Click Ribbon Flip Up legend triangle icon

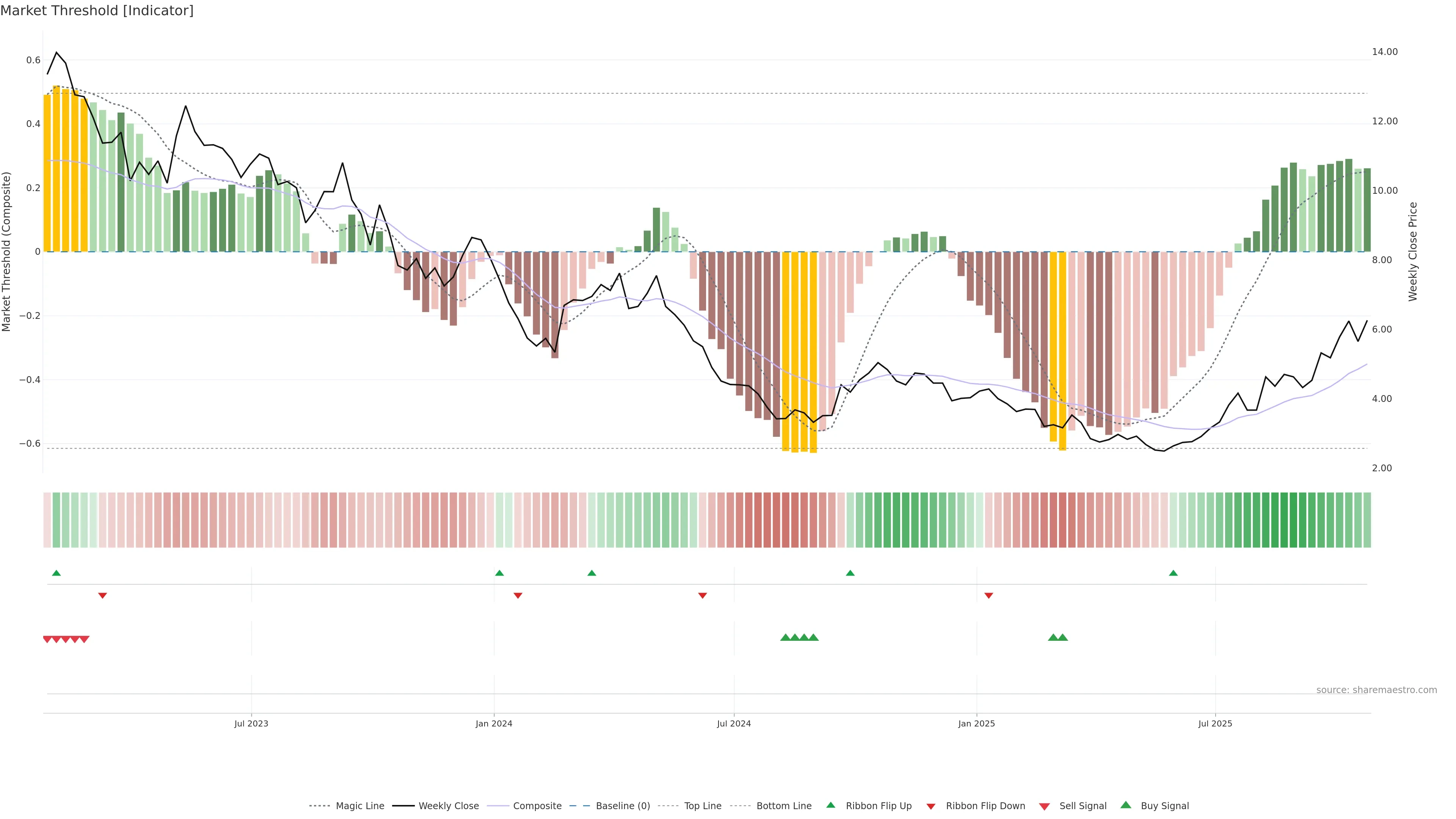click(x=830, y=805)
